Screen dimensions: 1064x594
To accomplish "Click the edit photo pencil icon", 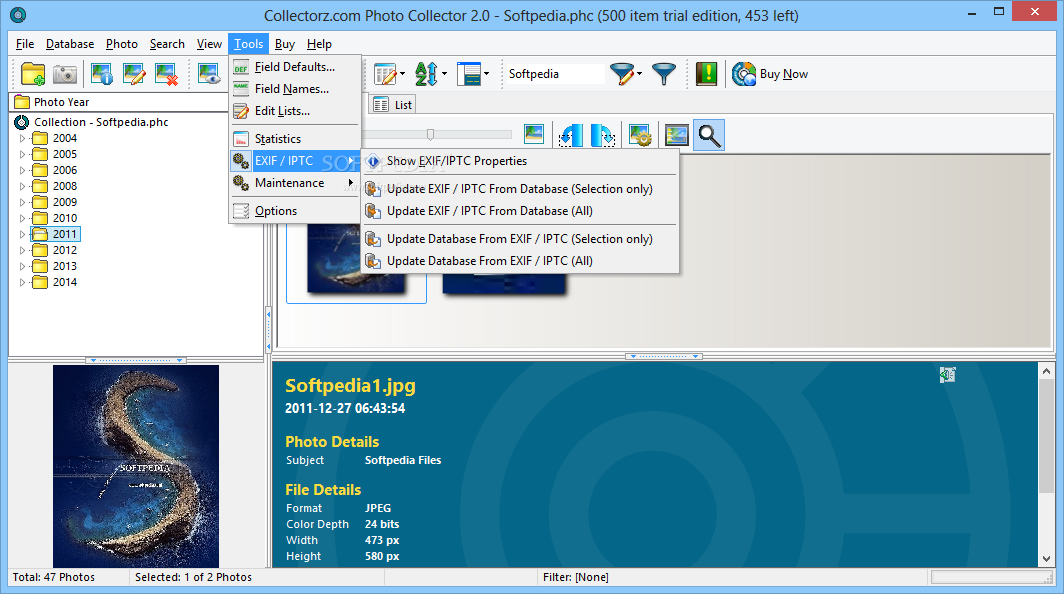I will (x=134, y=74).
